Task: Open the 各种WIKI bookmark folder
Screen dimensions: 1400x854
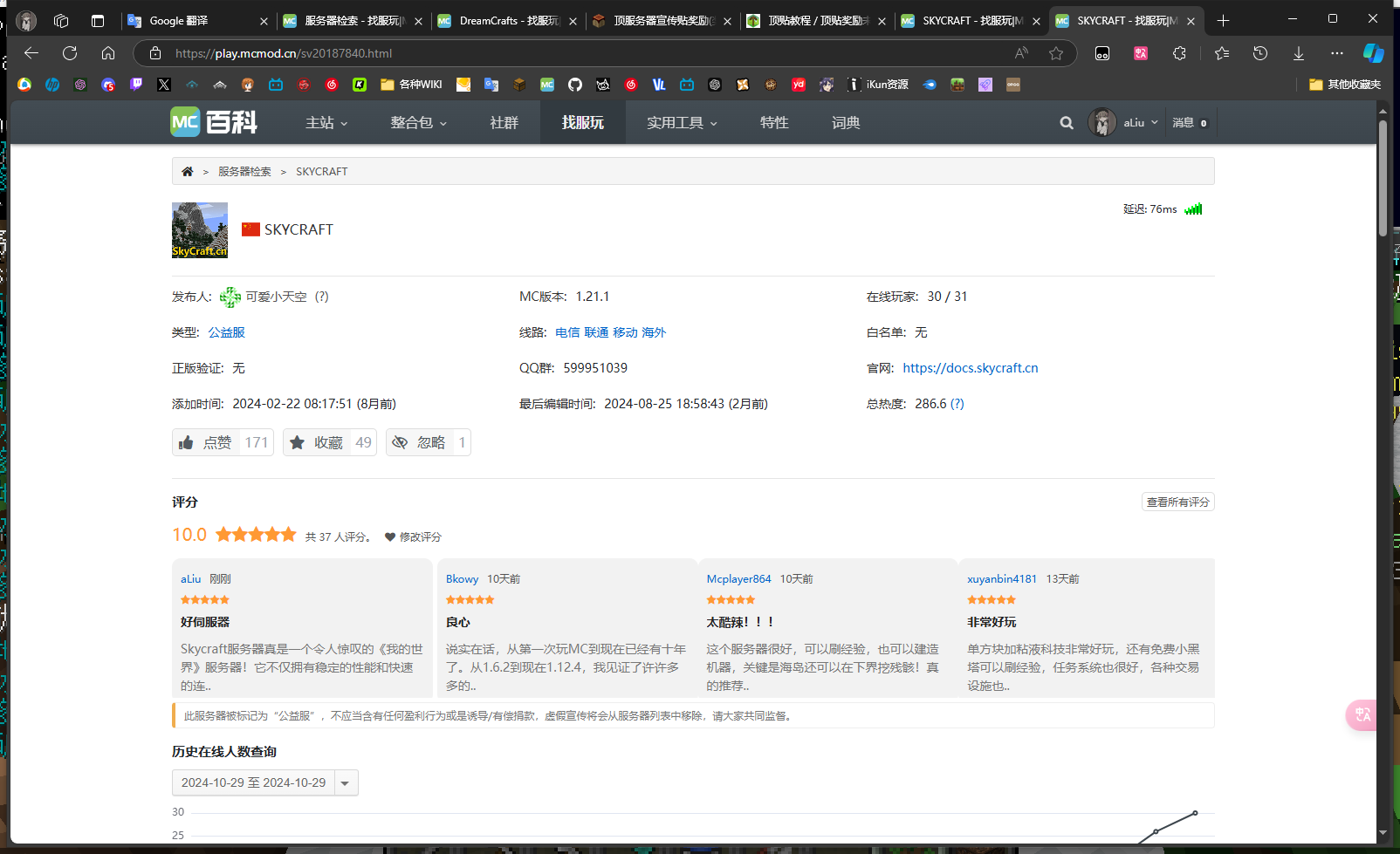Action: tap(412, 85)
